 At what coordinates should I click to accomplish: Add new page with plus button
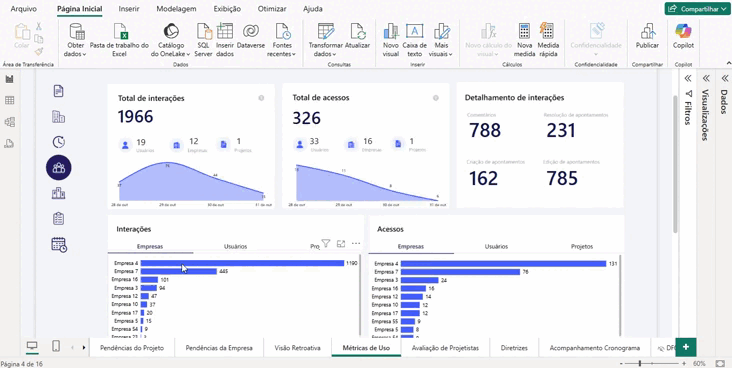point(686,347)
